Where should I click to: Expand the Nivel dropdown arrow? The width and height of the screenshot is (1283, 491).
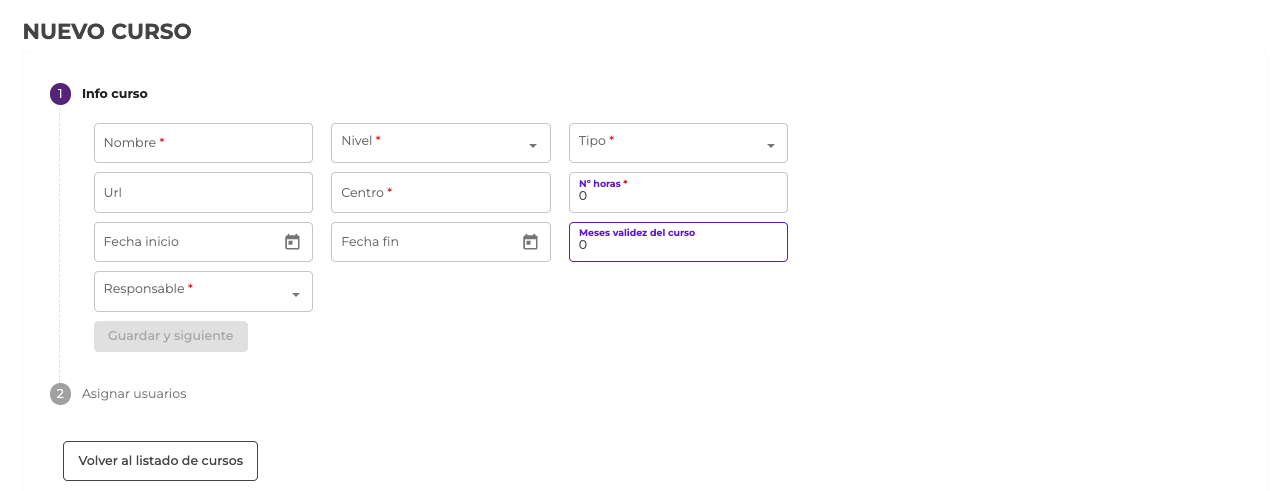(x=533, y=146)
